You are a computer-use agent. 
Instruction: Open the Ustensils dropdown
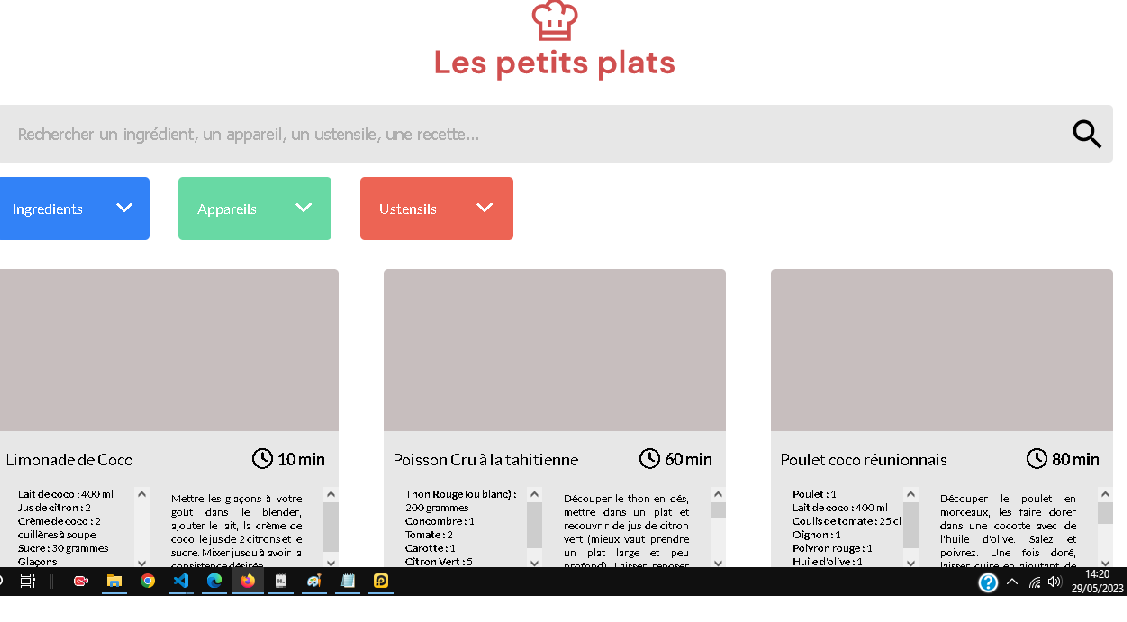(x=436, y=208)
